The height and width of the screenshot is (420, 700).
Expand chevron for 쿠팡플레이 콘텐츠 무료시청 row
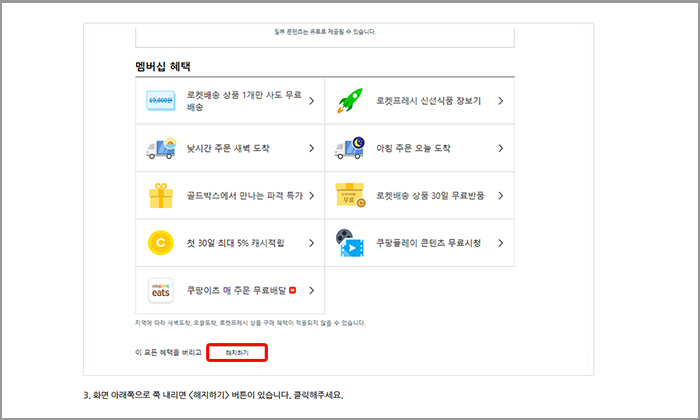(x=501, y=243)
